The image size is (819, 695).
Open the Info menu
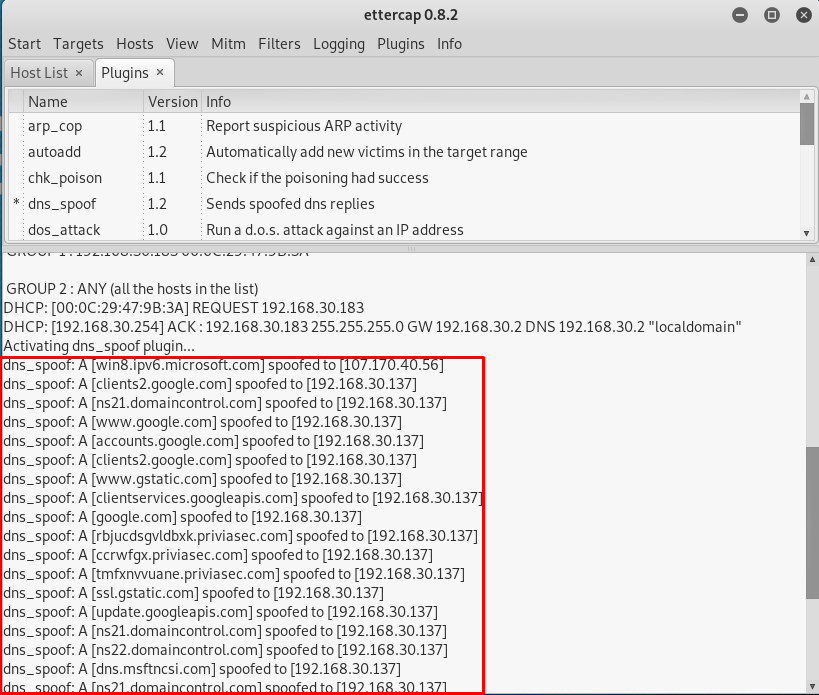click(x=449, y=44)
